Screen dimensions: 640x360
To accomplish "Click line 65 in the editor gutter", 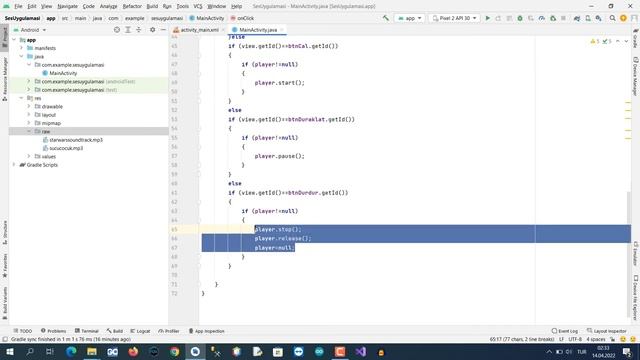I will tap(174, 229).
